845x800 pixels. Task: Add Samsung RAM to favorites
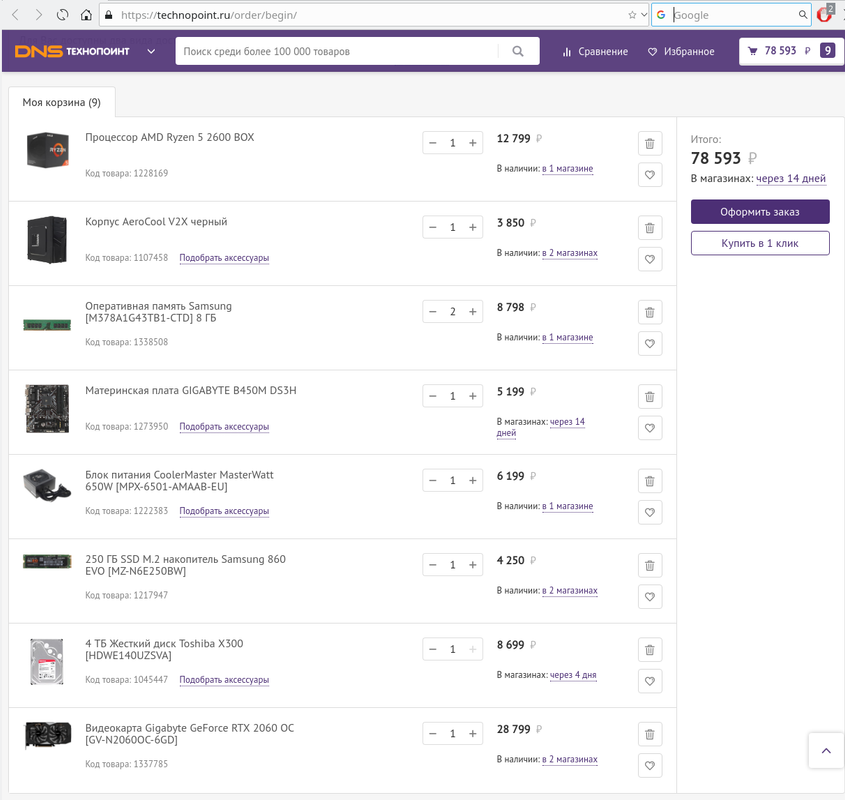pyautogui.click(x=649, y=343)
